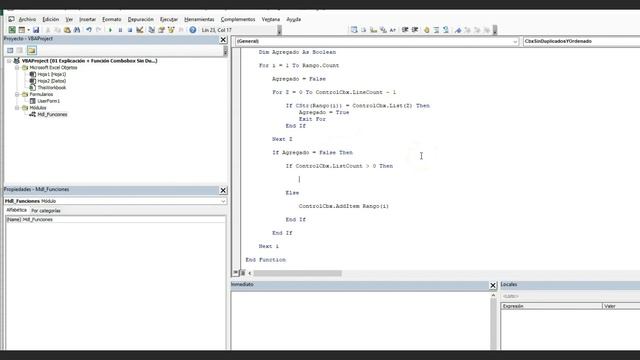The image size is (640, 360).
Task: Comment the block with Comment Block icon
Action: pos(436,30)
